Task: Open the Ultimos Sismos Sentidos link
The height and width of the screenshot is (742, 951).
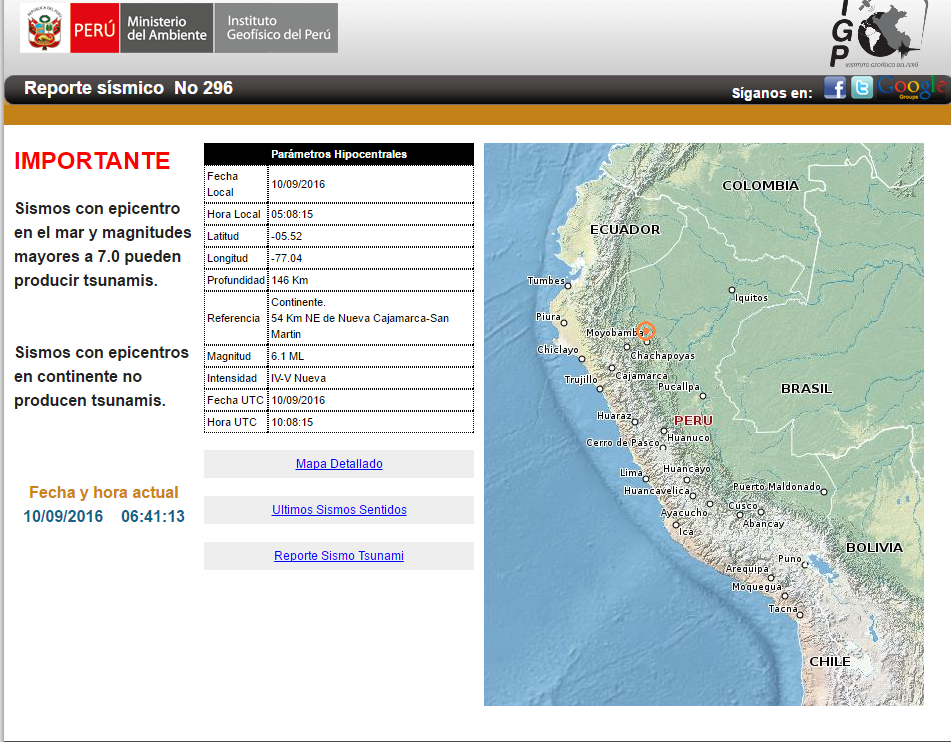Action: tap(339, 510)
